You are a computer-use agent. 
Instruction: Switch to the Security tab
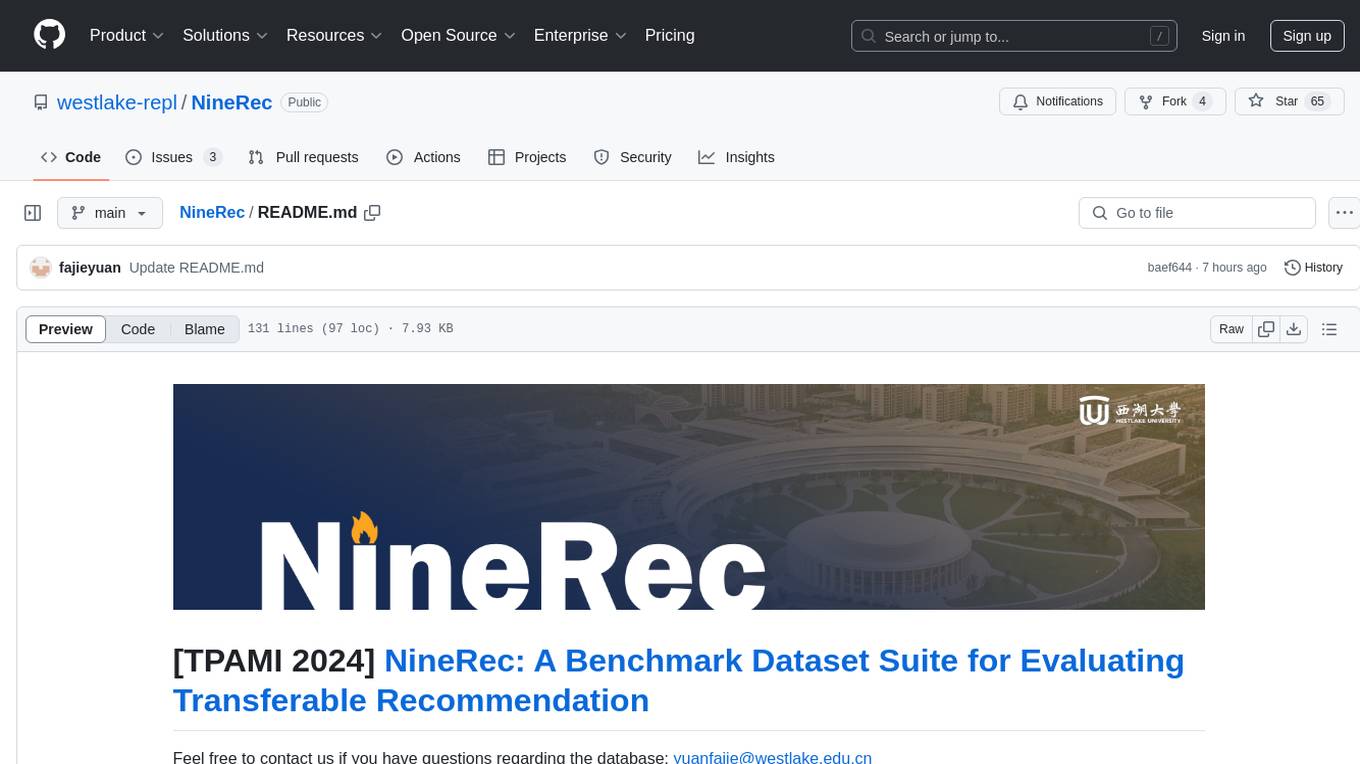632,157
